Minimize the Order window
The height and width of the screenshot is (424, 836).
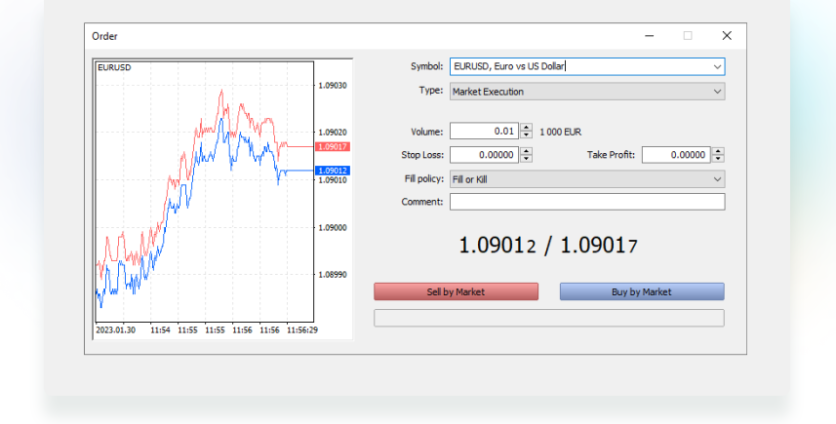pos(650,36)
